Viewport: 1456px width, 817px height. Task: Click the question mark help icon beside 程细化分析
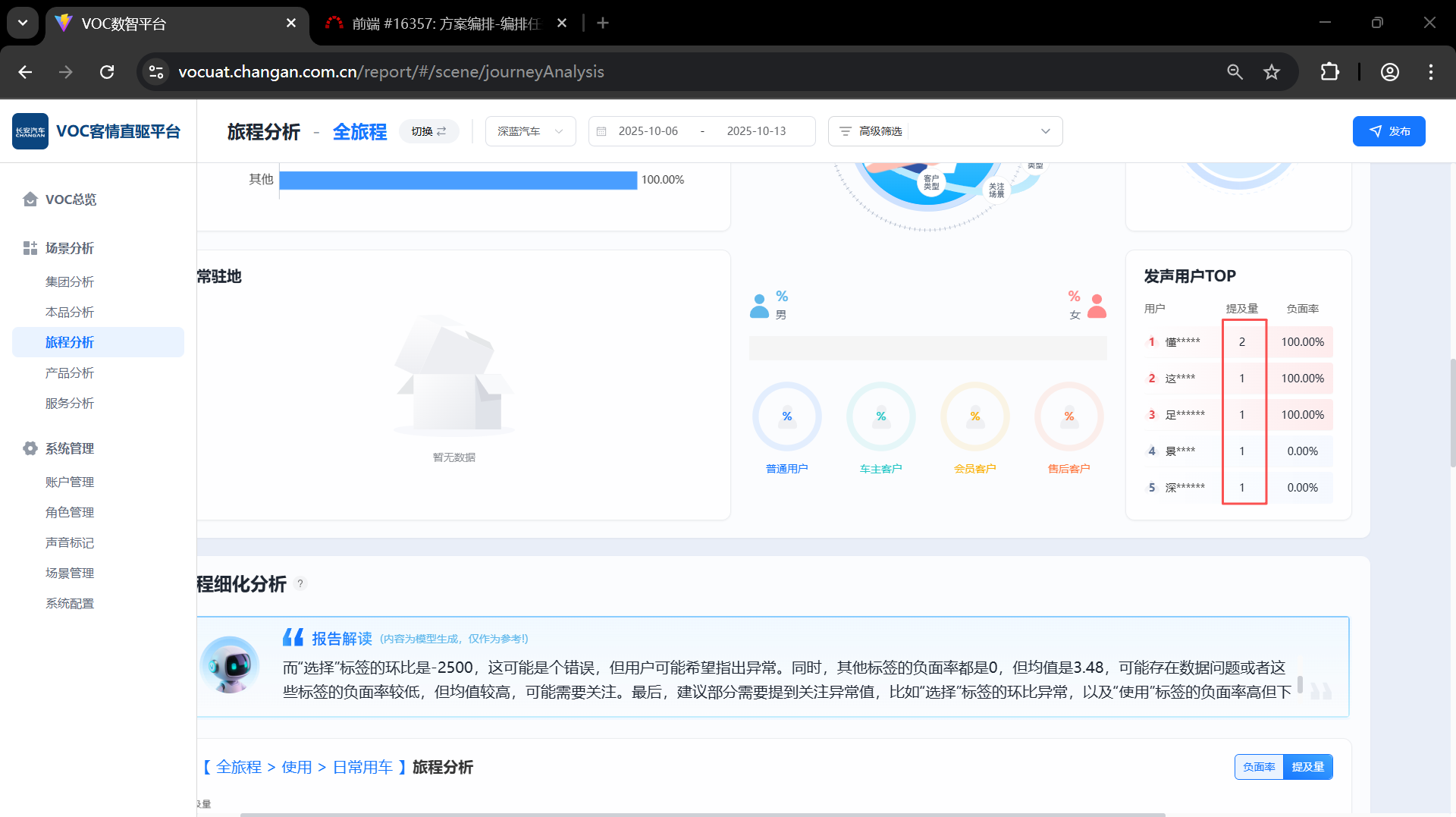tap(300, 583)
